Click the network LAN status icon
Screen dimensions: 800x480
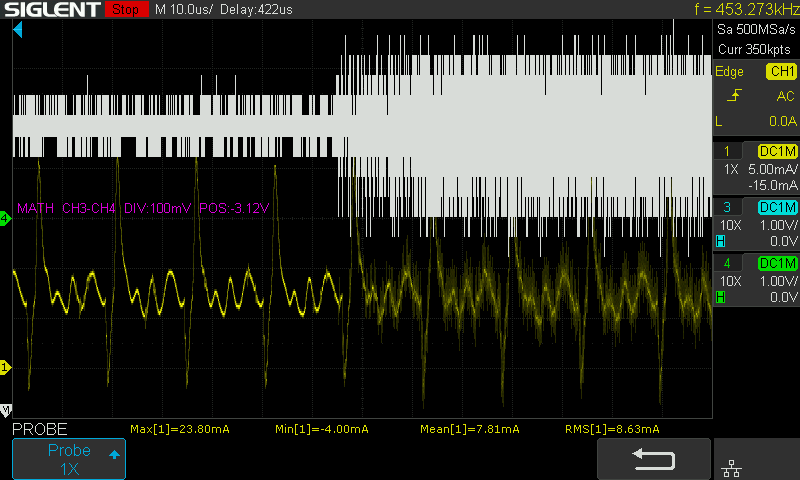point(732,468)
